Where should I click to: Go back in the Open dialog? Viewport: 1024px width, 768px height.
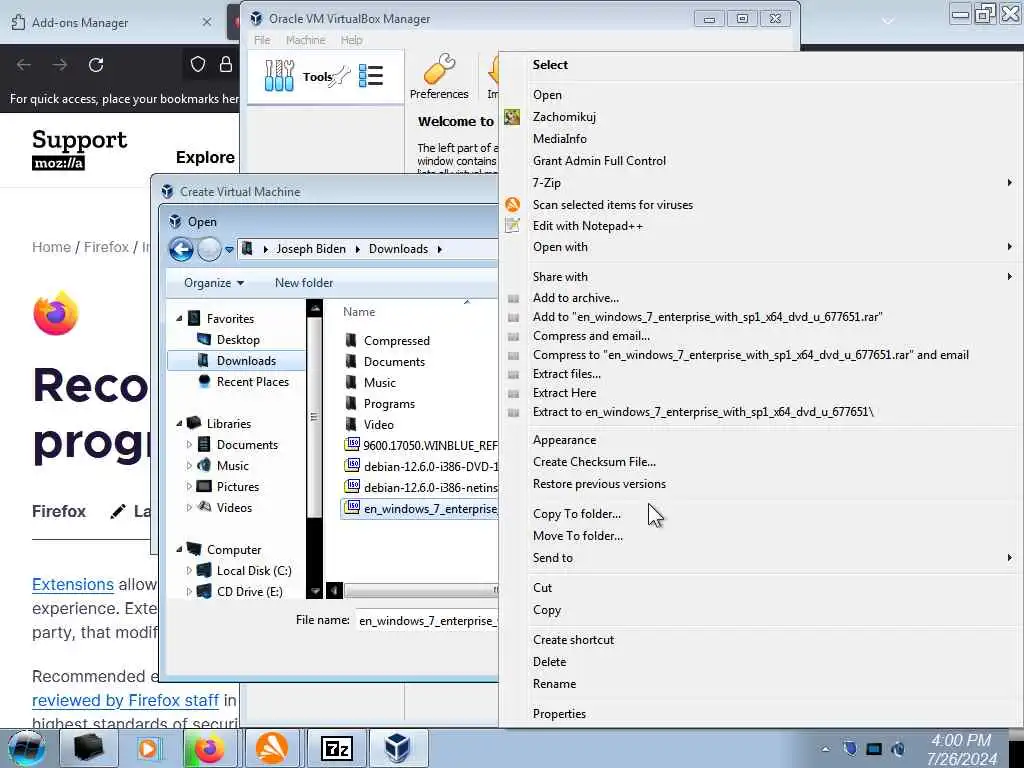(181, 249)
